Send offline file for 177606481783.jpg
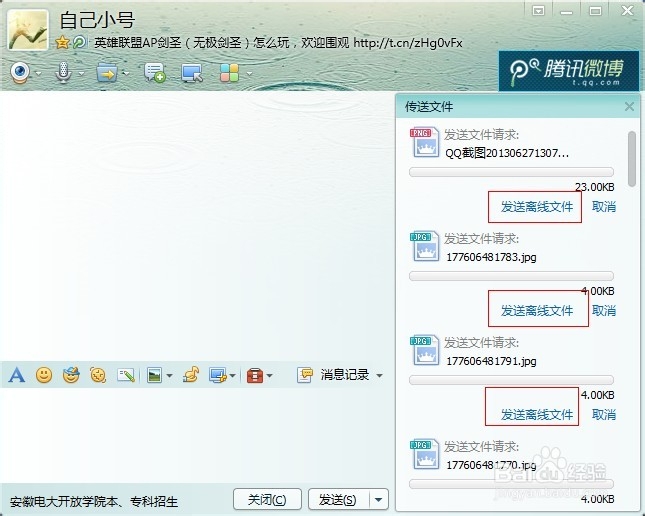The width and height of the screenshot is (645, 516). (537, 311)
